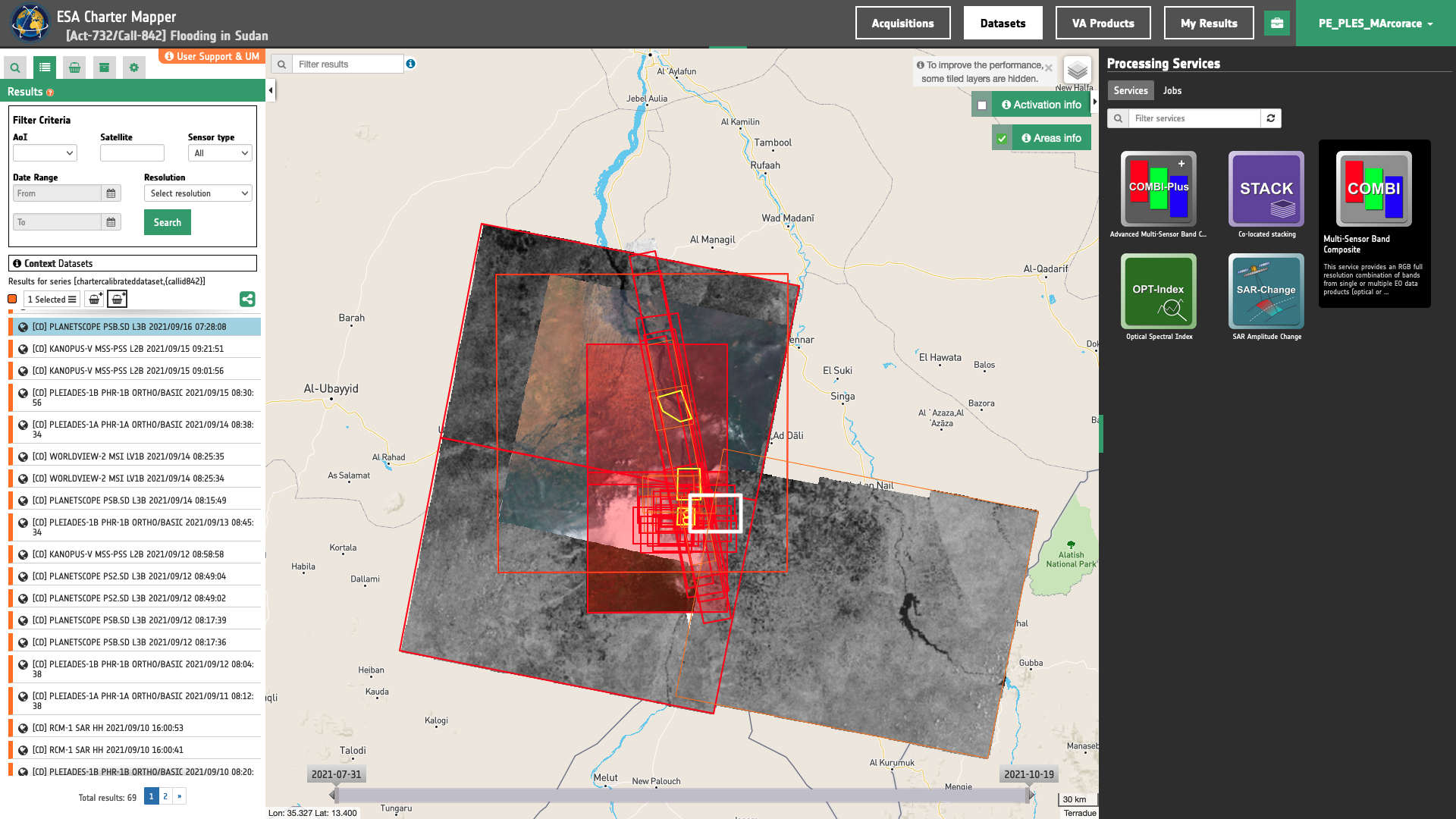The height and width of the screenshot is (819, 1456).
Task: Toggle selection marker of RCM-1 SAR 16:00:41 row
Action: (11, 750)
